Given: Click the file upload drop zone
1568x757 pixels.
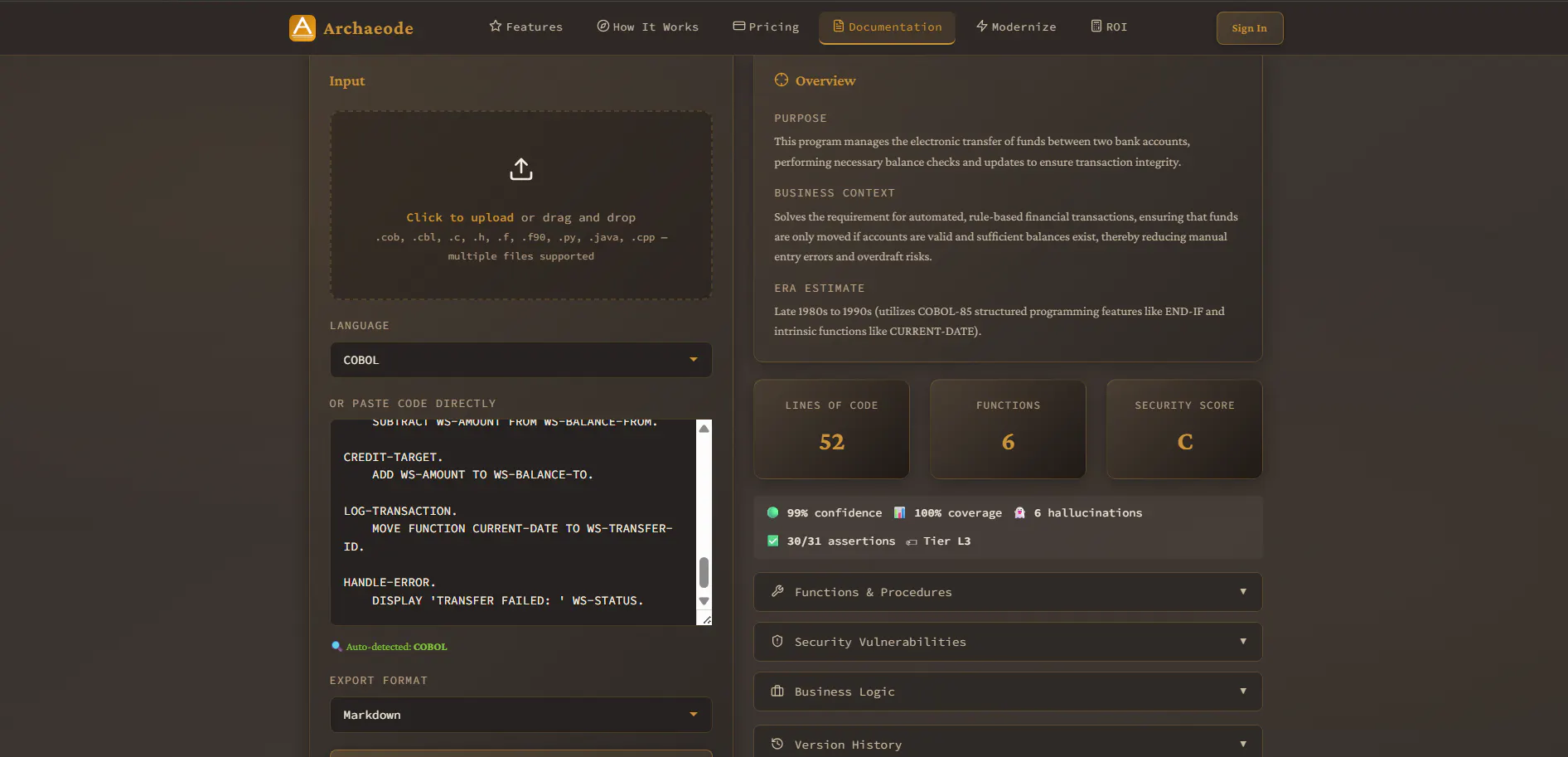Looking at the screenshot, I should click(521, 205).
